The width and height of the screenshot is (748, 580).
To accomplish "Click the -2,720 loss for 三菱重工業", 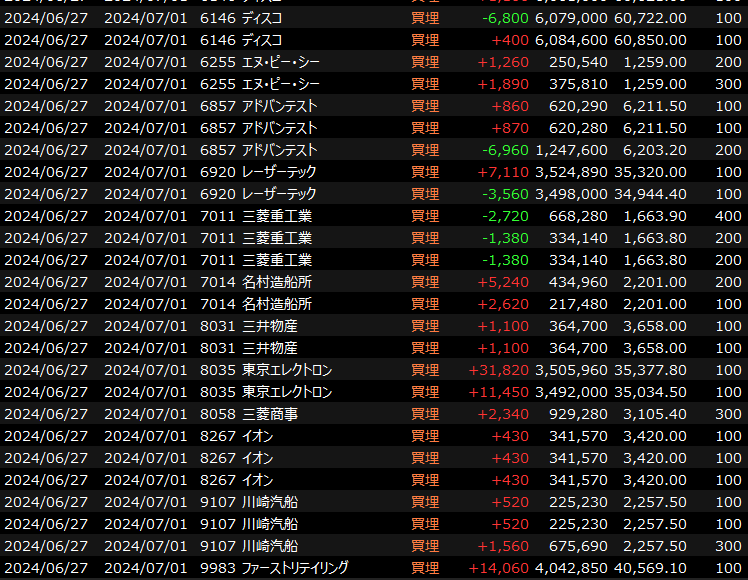I will (504, 216).
